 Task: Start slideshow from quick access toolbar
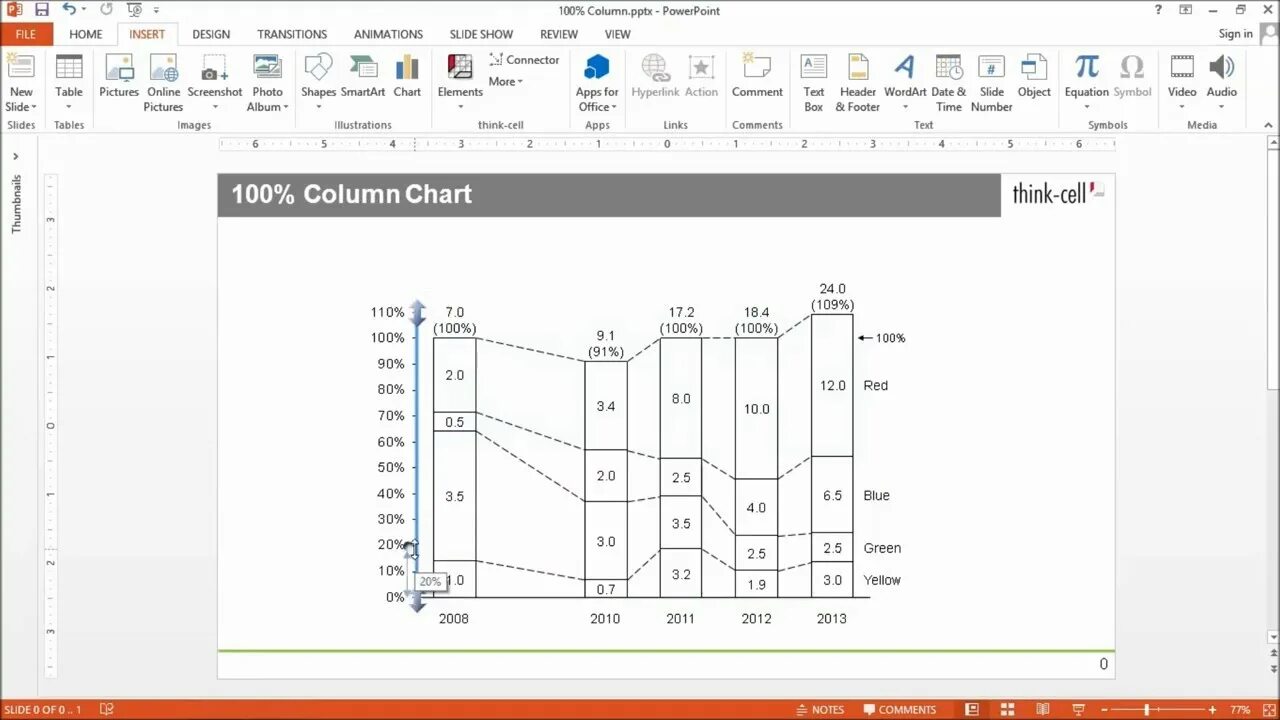point(132,10)
